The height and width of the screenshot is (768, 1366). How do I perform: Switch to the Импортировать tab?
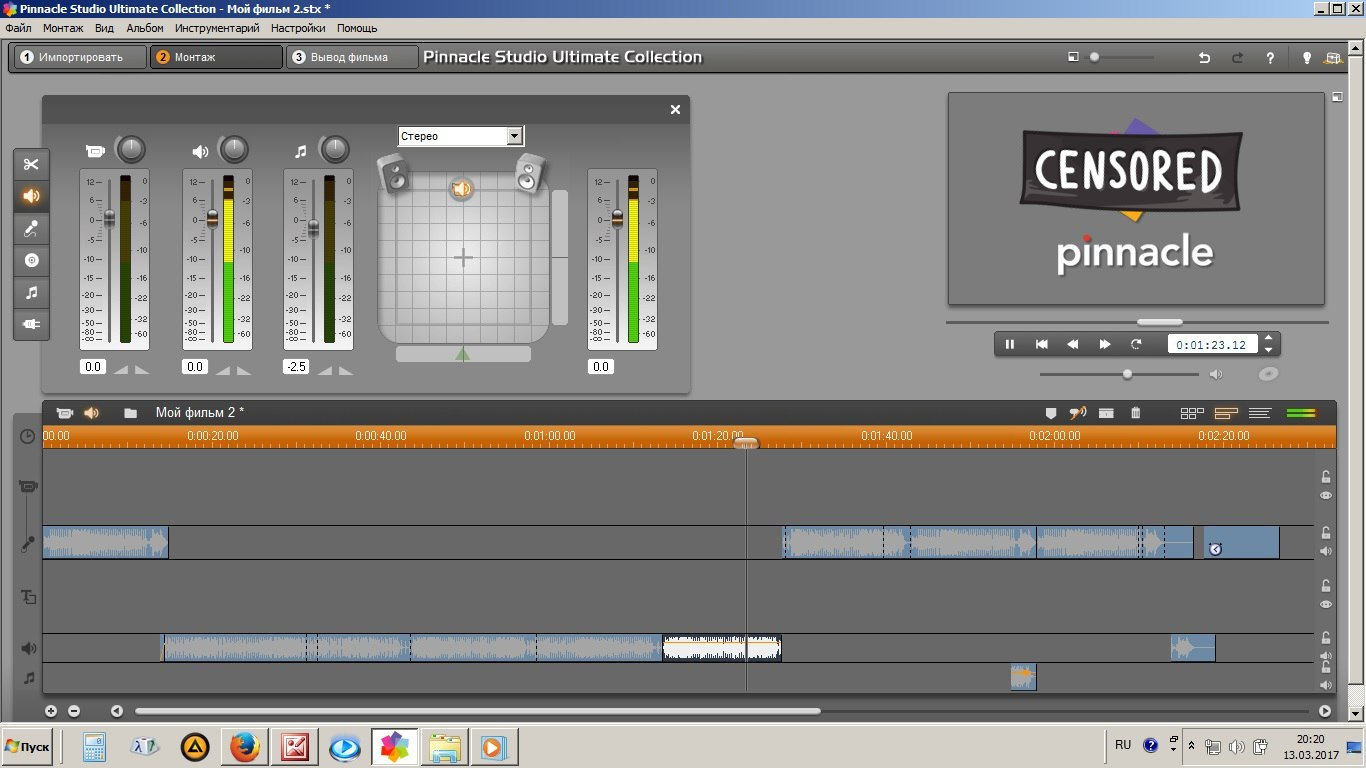[79, 57]
